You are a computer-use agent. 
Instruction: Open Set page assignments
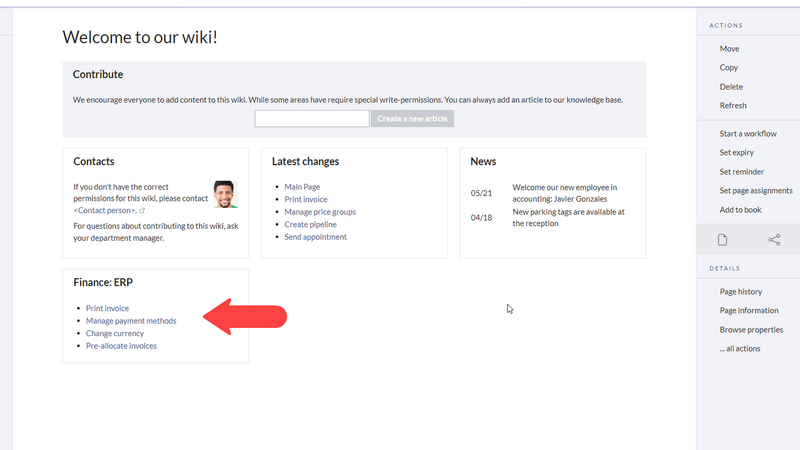[x=756, y=191]
